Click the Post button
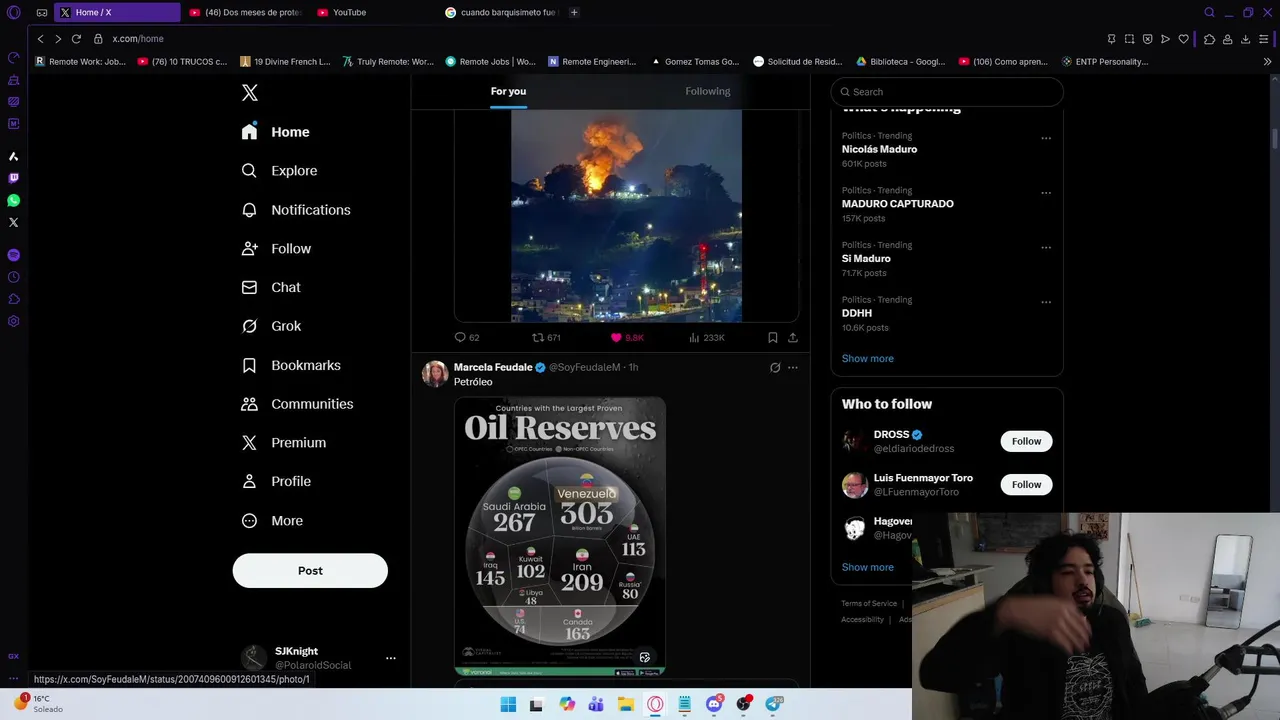The width and height of the screenshot is (1280, 720). (x=310, y=571)
